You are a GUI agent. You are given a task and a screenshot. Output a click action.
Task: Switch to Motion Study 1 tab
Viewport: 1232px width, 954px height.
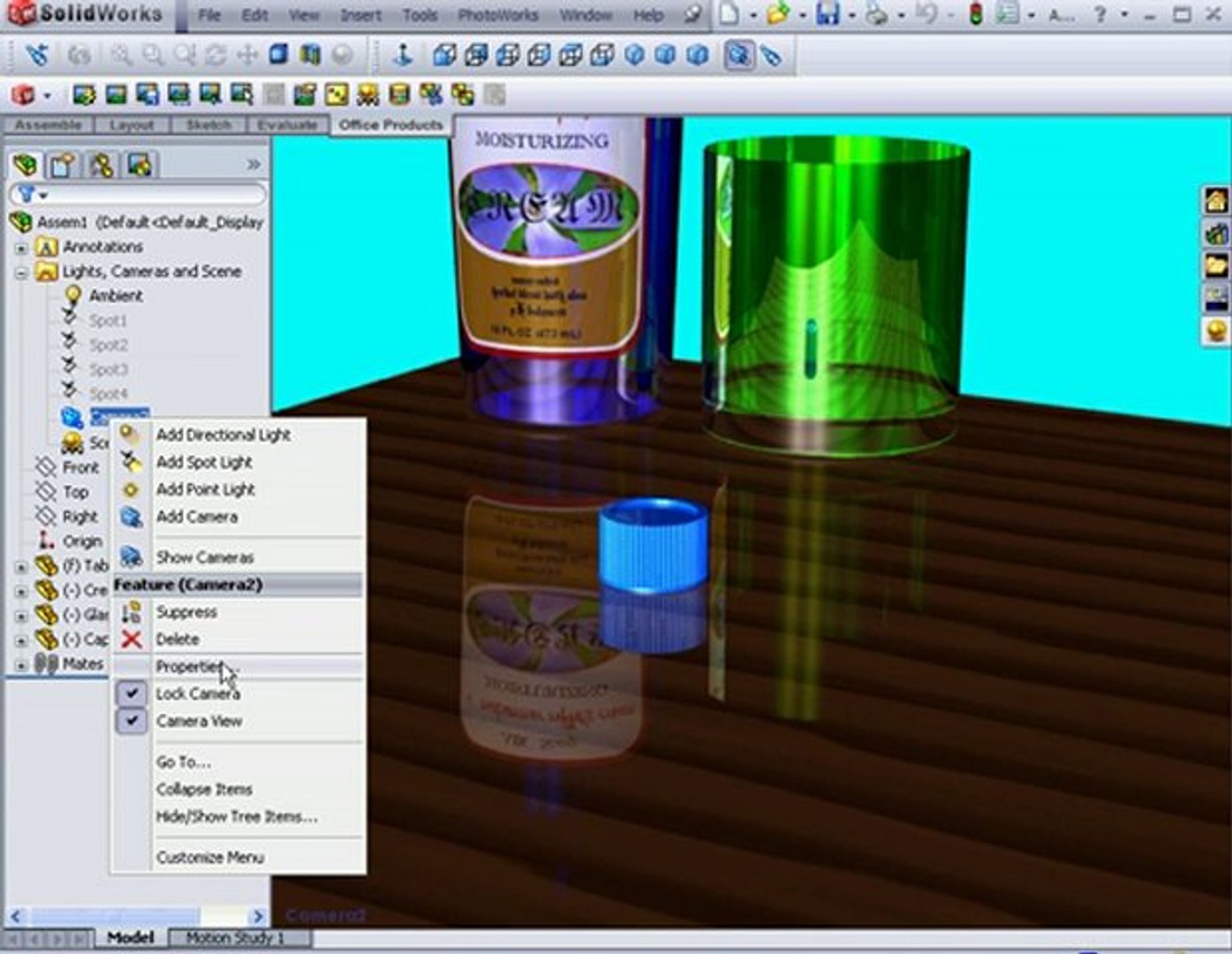[235, 937]
